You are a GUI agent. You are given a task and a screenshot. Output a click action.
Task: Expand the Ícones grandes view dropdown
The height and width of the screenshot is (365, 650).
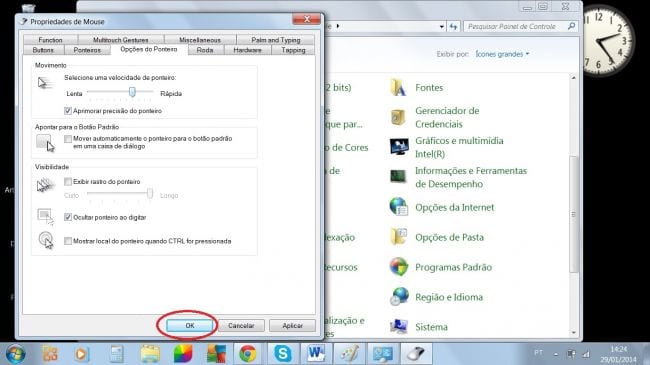point(502,54)
